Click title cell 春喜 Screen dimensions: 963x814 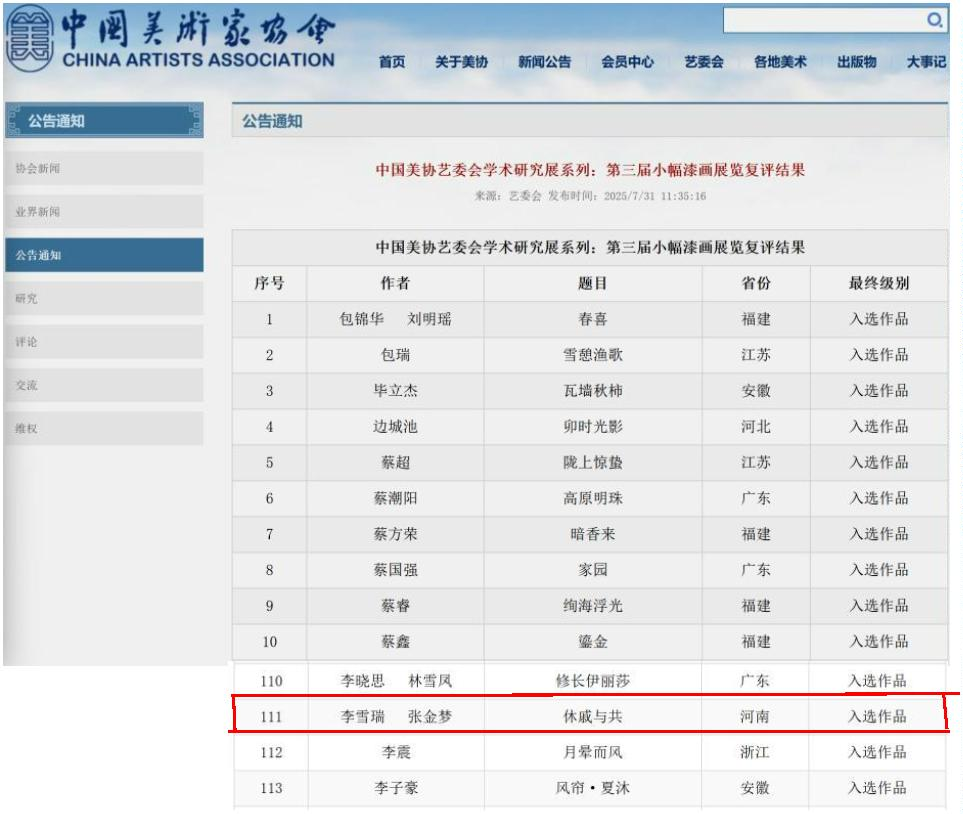click(593, 319)
